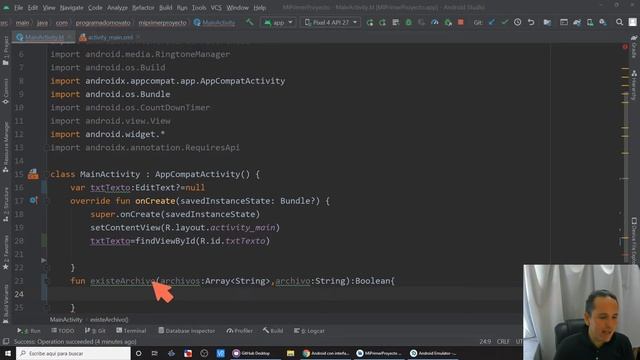Click the existeArchivo() breadcrumb below editor

coord(109,320)
